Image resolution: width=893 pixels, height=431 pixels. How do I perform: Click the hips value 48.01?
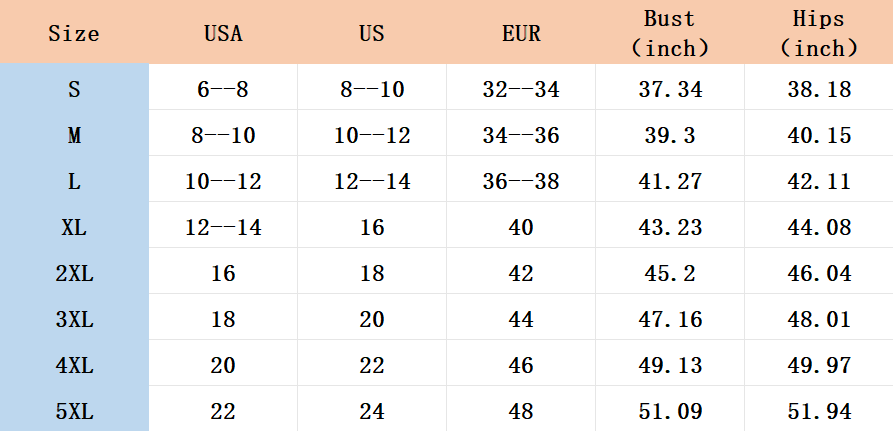pos(819,319)
